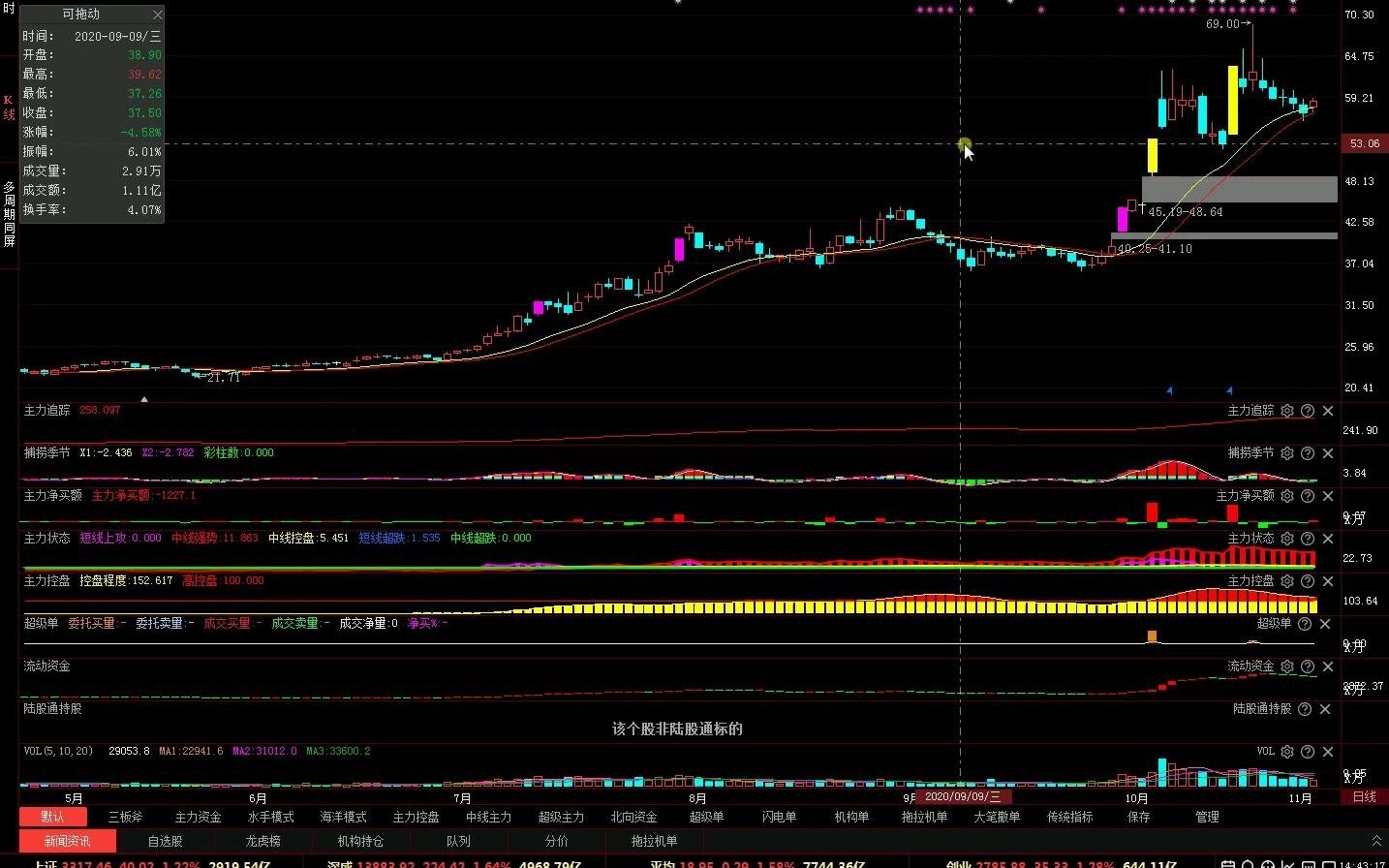Click 保存 to save template
Viewport: 1389px width, 868px height.
click(1138, 817)
